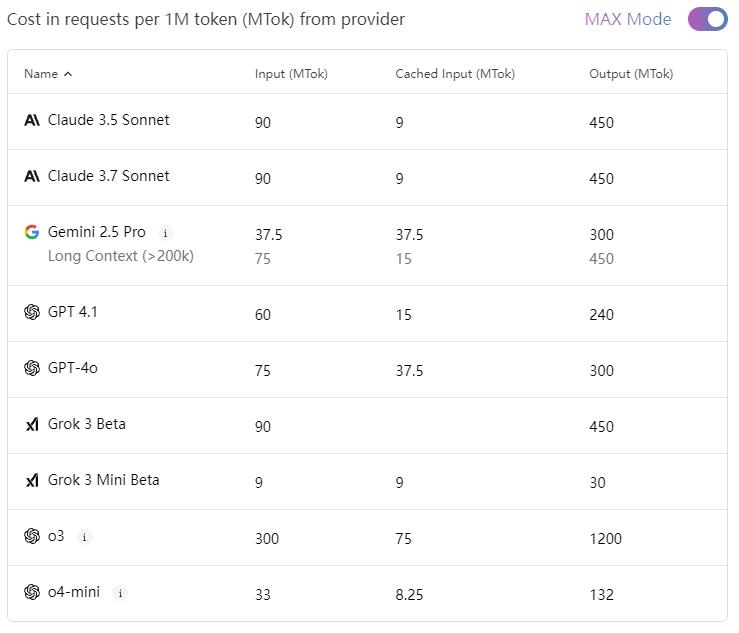Click the Anthropic icon for Claude 3.7 Sonnet
The width and height of the screenshot is (739, 633).
(x=32, y=176)
